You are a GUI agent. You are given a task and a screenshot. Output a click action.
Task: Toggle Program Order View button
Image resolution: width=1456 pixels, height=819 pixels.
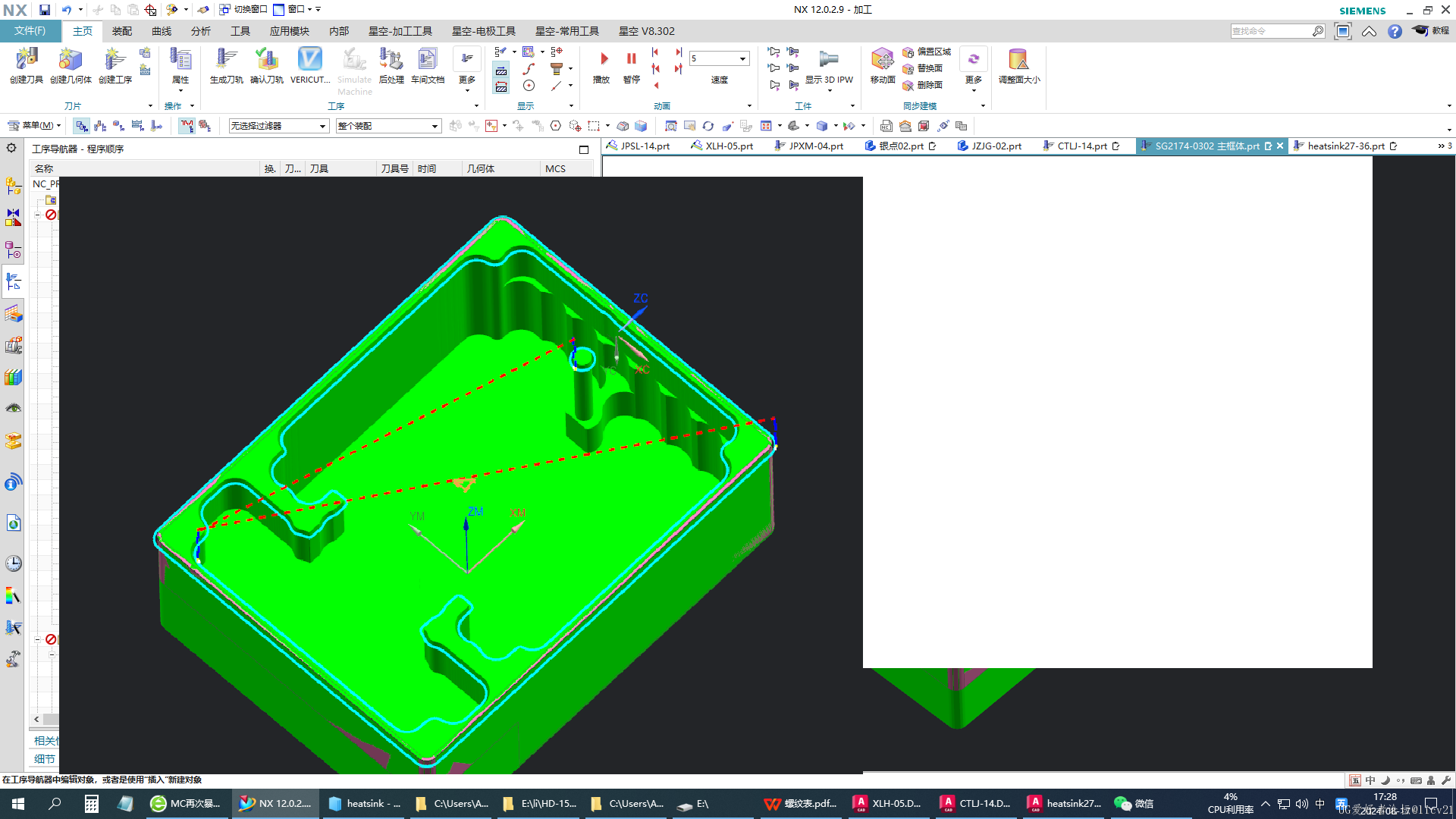tap(82, 126)
